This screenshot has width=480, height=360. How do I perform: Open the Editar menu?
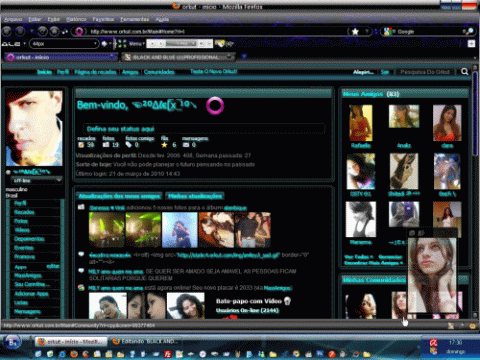pyautogui.click(x=35, y=19)
